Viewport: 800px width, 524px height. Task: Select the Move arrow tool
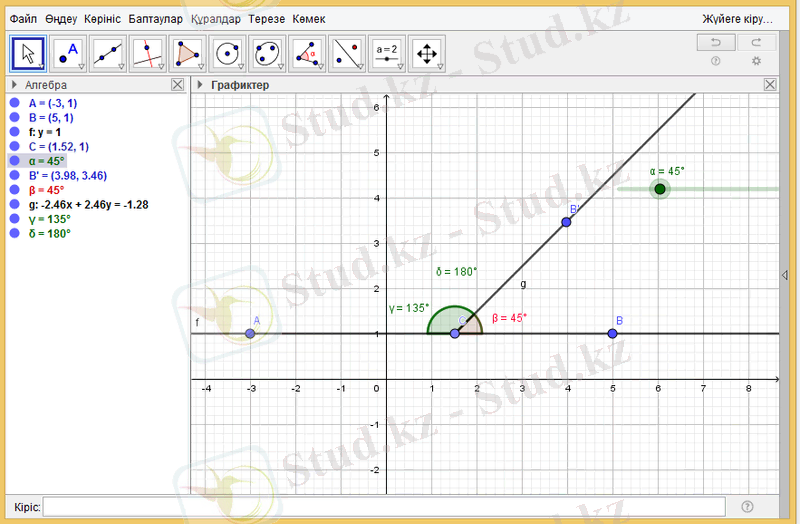pyautogui.click(x=28, y=54)
